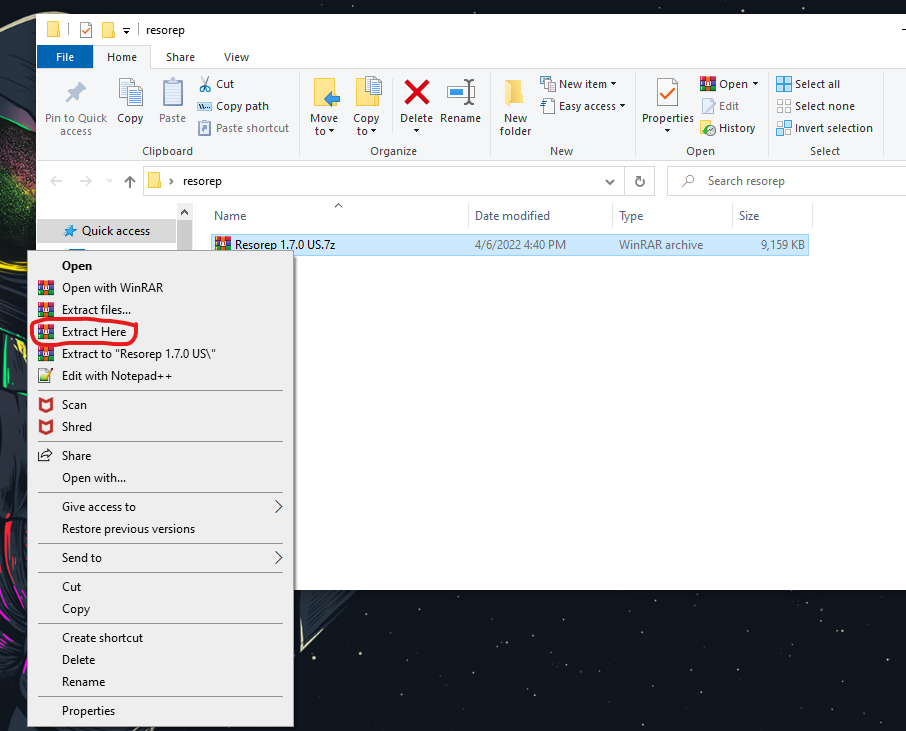Select the Home ribbon tab

click(122, 57)
